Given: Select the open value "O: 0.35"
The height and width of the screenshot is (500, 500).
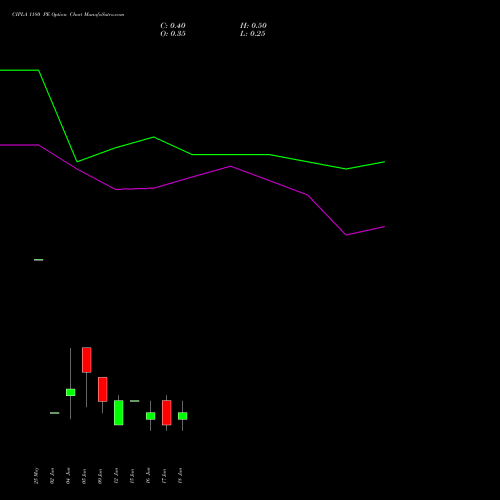Looking at the screenshot, I should click(173, 34).
